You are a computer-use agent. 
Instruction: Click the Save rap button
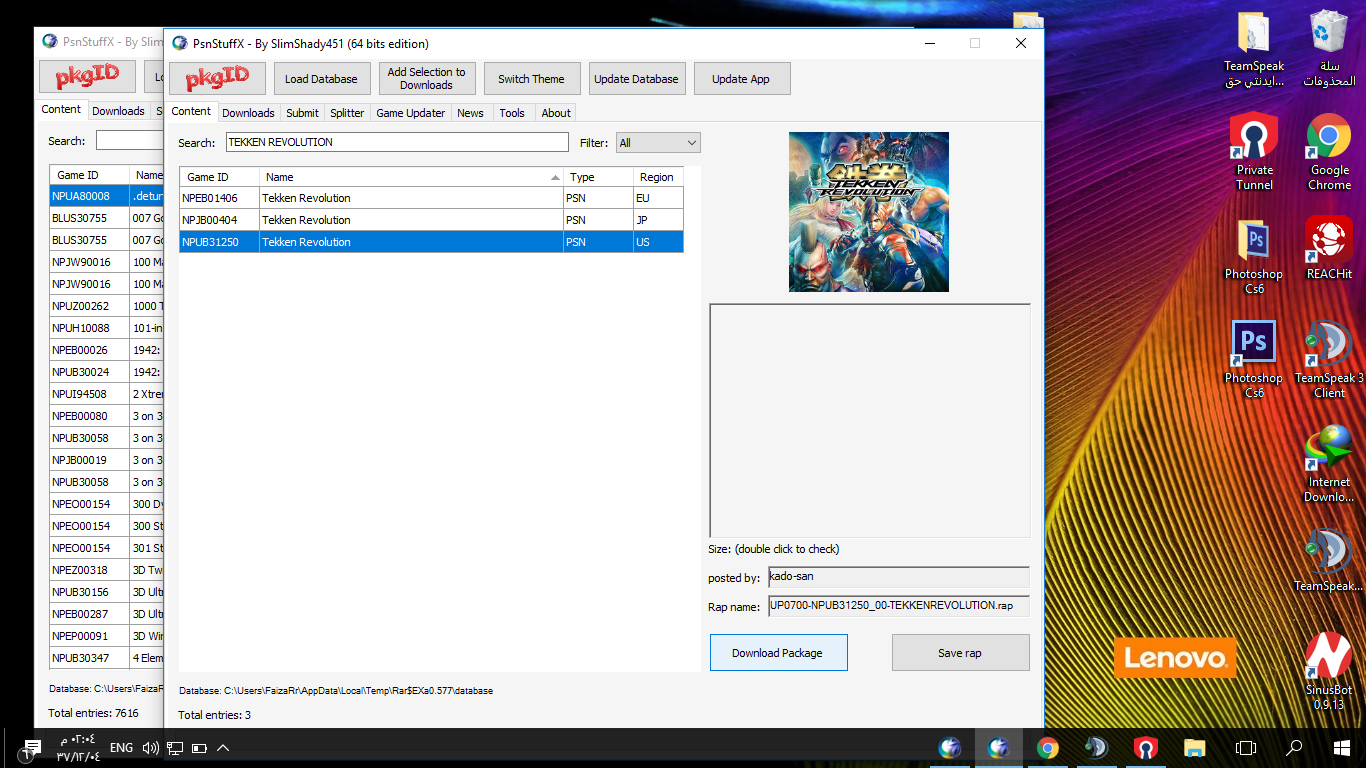960,653
